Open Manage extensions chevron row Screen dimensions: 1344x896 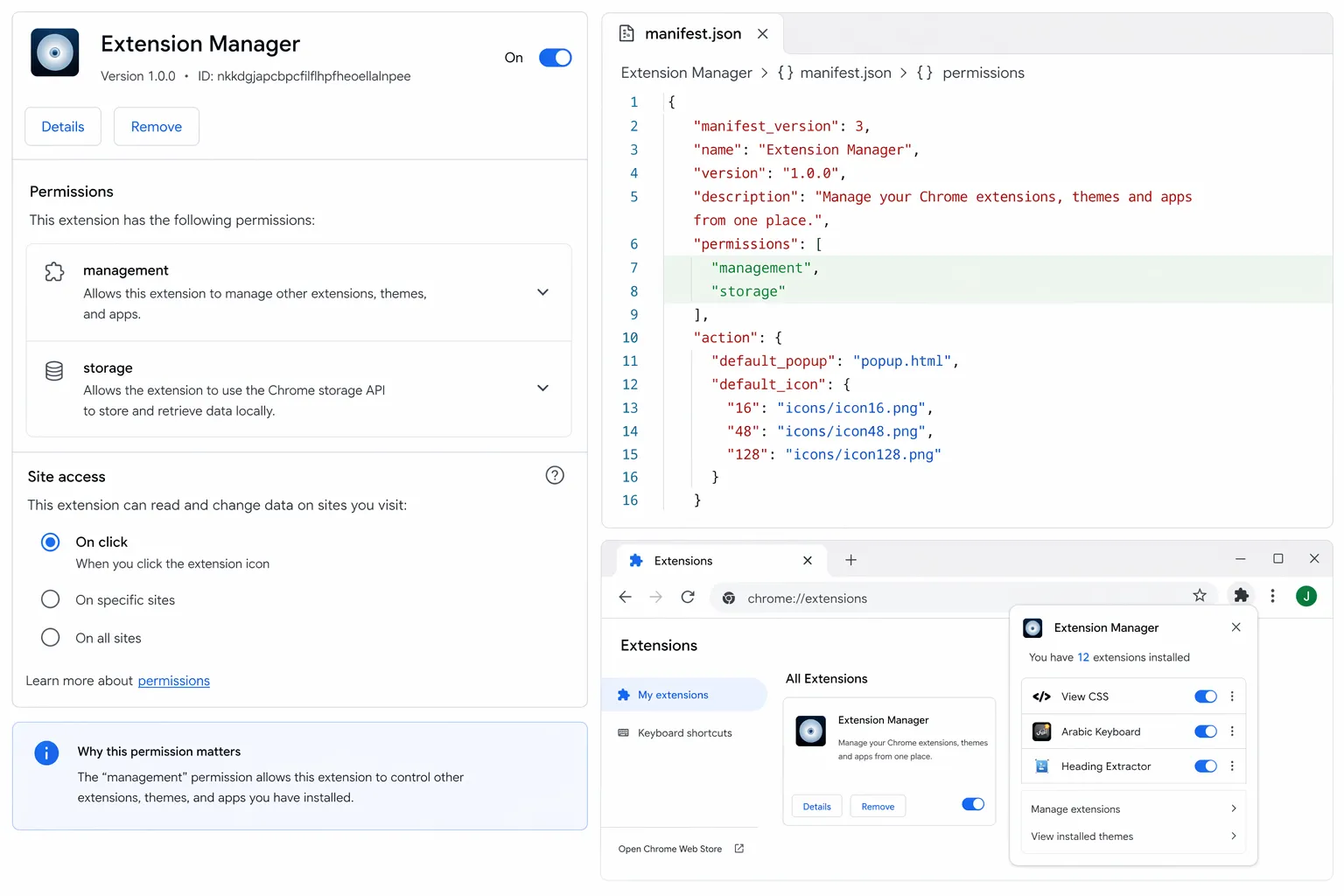(x=1133, y=809)
